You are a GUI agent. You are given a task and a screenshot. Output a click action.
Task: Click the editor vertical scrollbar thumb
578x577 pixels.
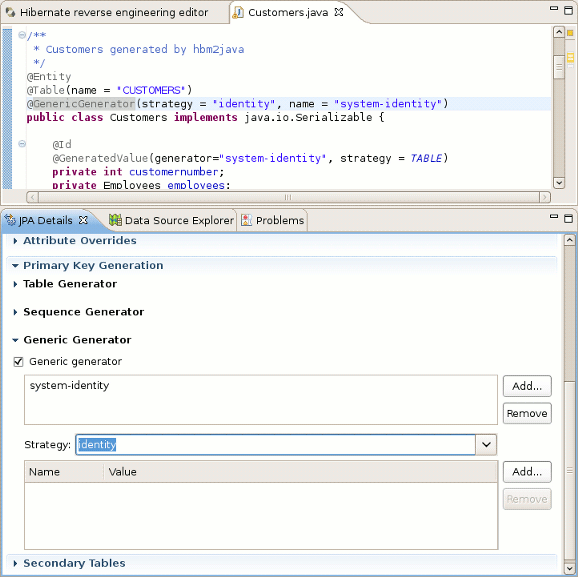click(x=559, y=67)
